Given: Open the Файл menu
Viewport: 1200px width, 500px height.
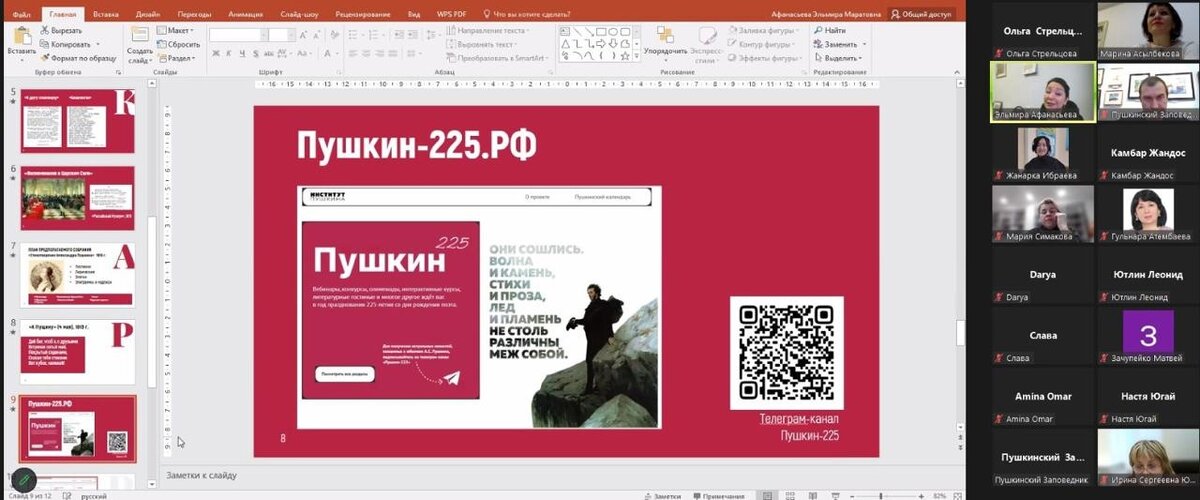Looking at the screenshot, I should (x=21, y=15).
